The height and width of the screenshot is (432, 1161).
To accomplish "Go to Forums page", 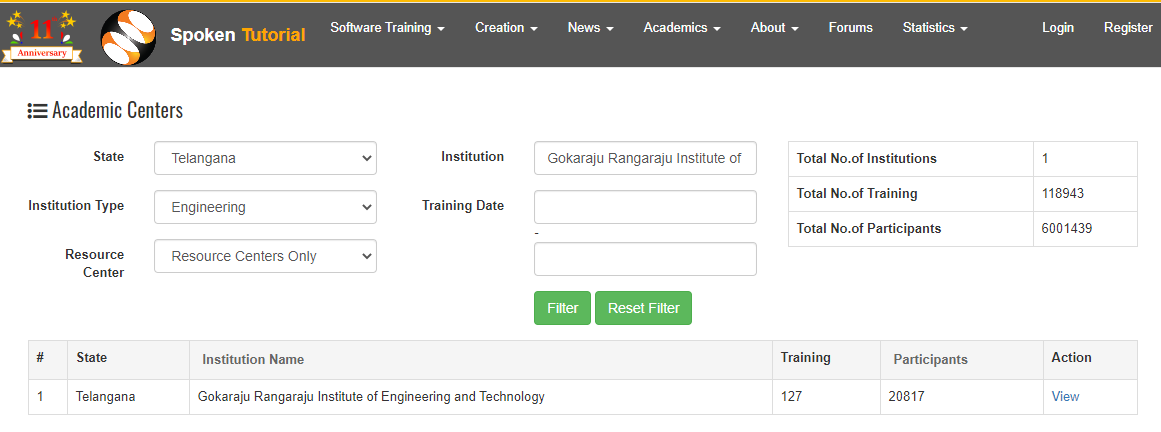I will pos(851,27).
